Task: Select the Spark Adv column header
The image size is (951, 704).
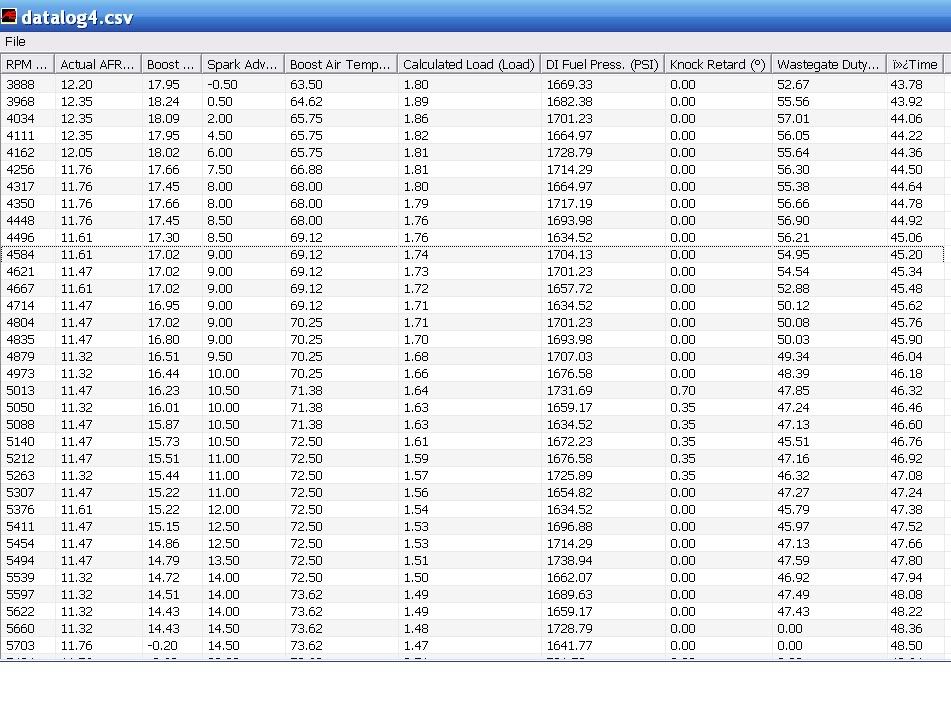Action: click(242, 64)
